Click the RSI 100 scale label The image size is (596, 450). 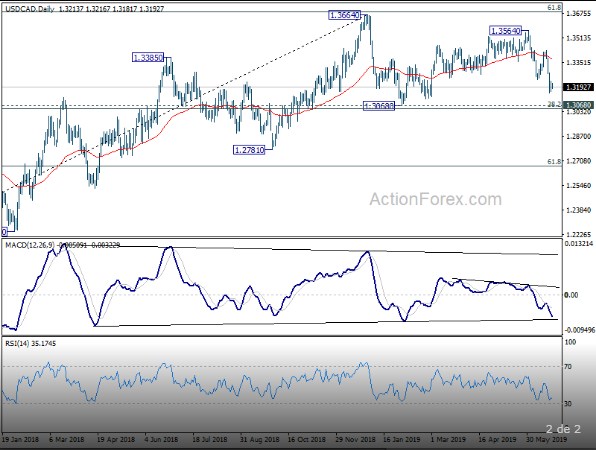pos(571,342)
